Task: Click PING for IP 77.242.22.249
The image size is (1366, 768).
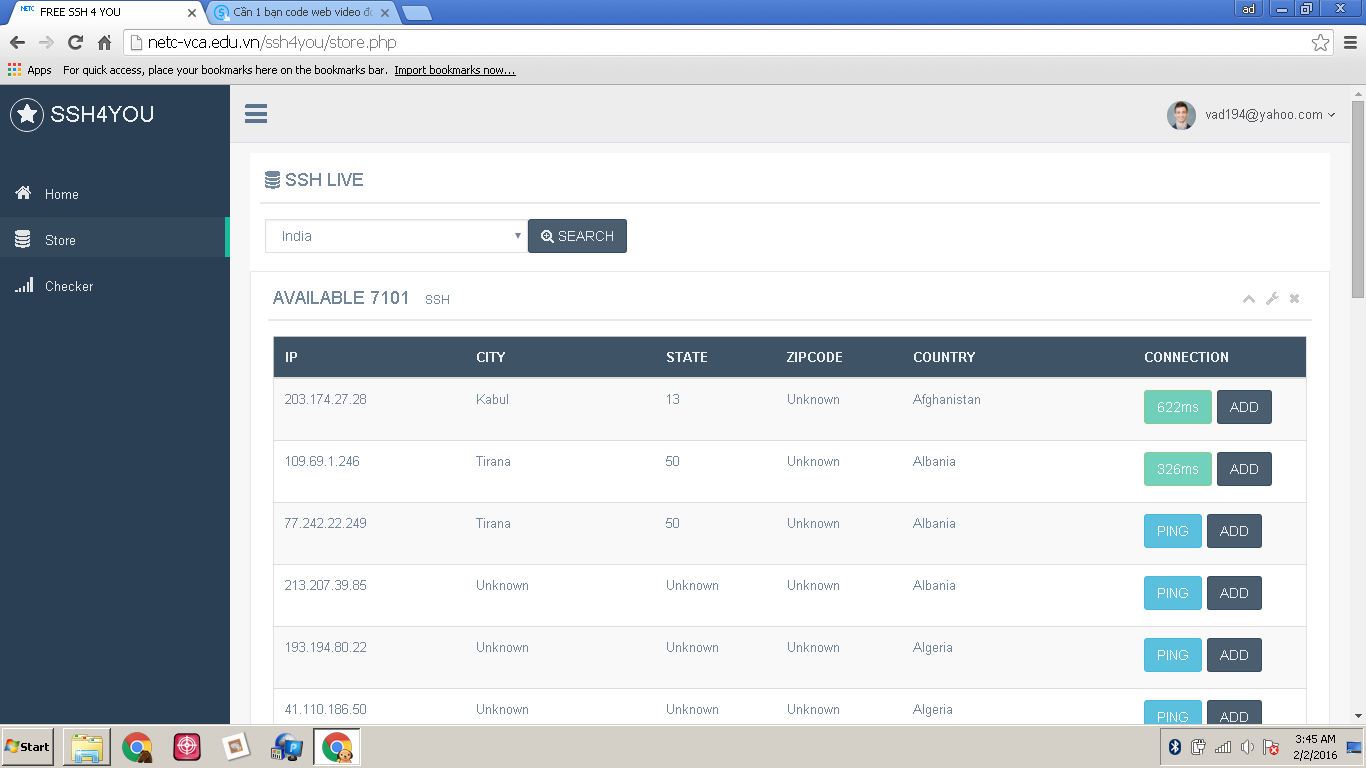Action: point(1172,531)
